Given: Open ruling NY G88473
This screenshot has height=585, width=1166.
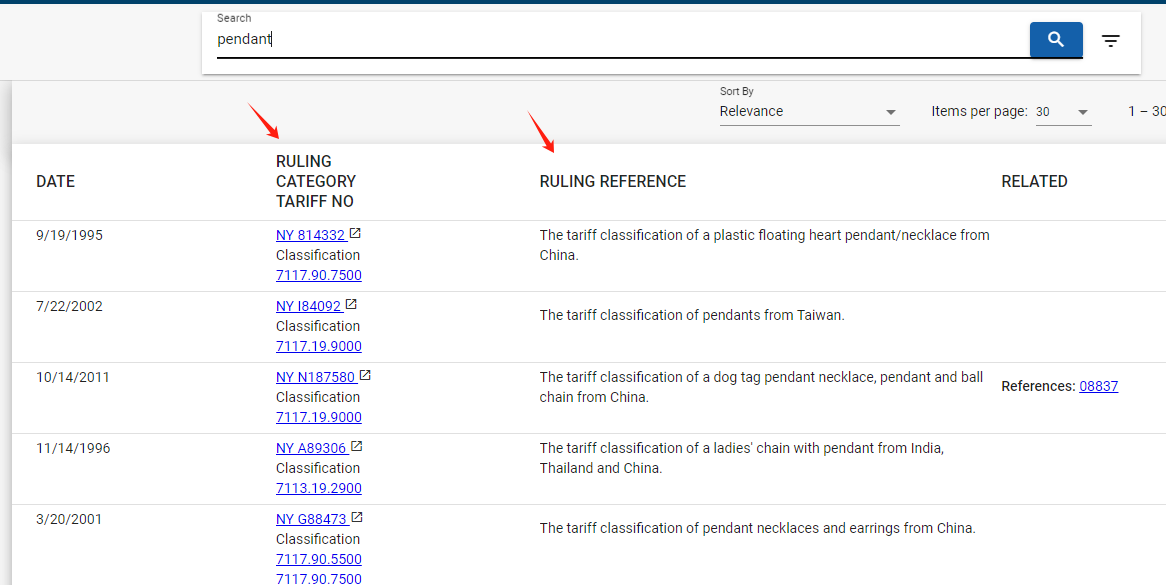Looking at the screenshot, I should [x=312, y=519].
